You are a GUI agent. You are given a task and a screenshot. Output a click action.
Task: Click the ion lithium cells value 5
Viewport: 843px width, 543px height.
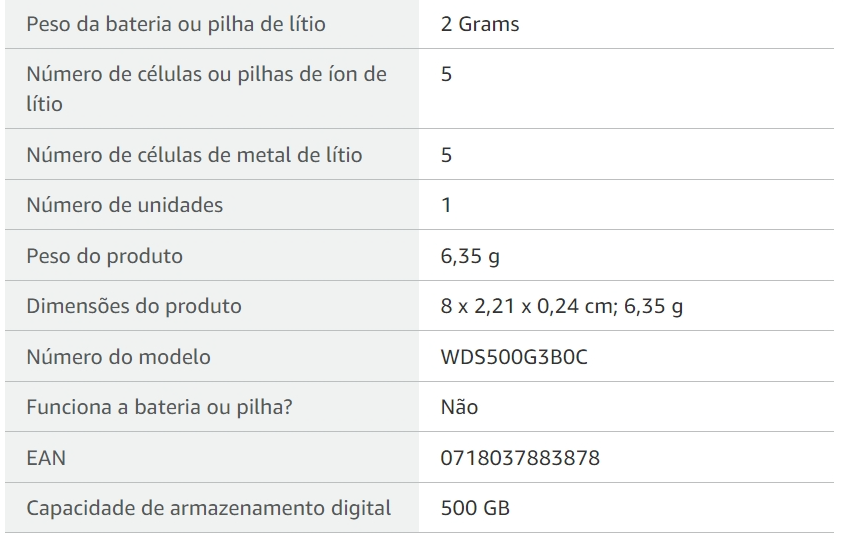click(x=446, y=74)
